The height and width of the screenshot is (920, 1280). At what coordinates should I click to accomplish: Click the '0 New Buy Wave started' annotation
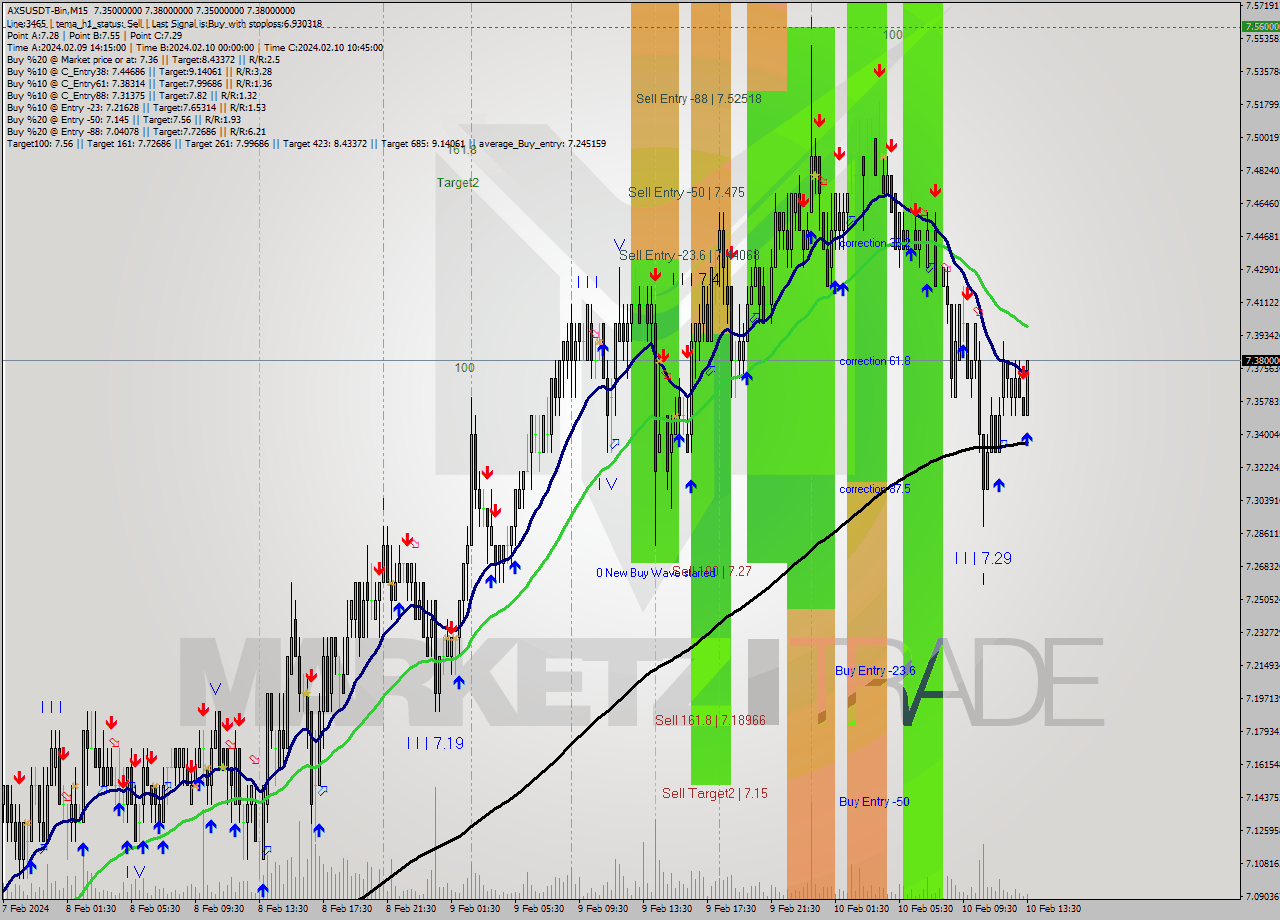click(x=656, y=573)
